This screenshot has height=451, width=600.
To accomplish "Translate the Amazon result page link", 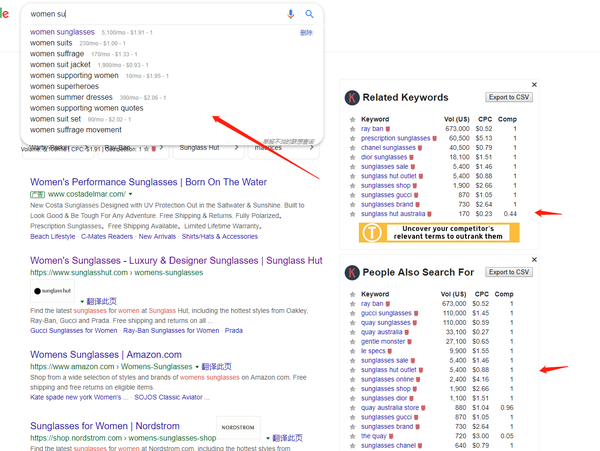I will point(217,367).
